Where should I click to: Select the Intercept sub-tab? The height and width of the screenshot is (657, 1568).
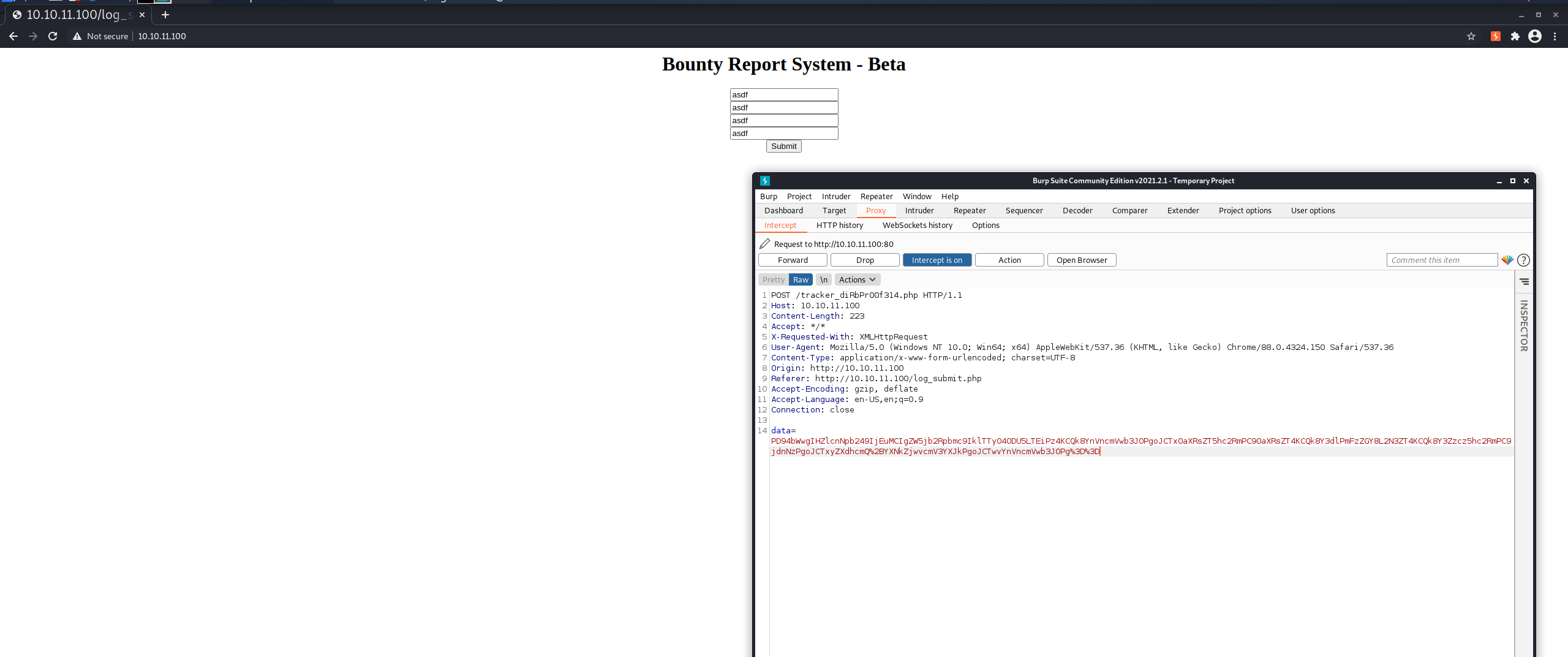pos(780,225)
